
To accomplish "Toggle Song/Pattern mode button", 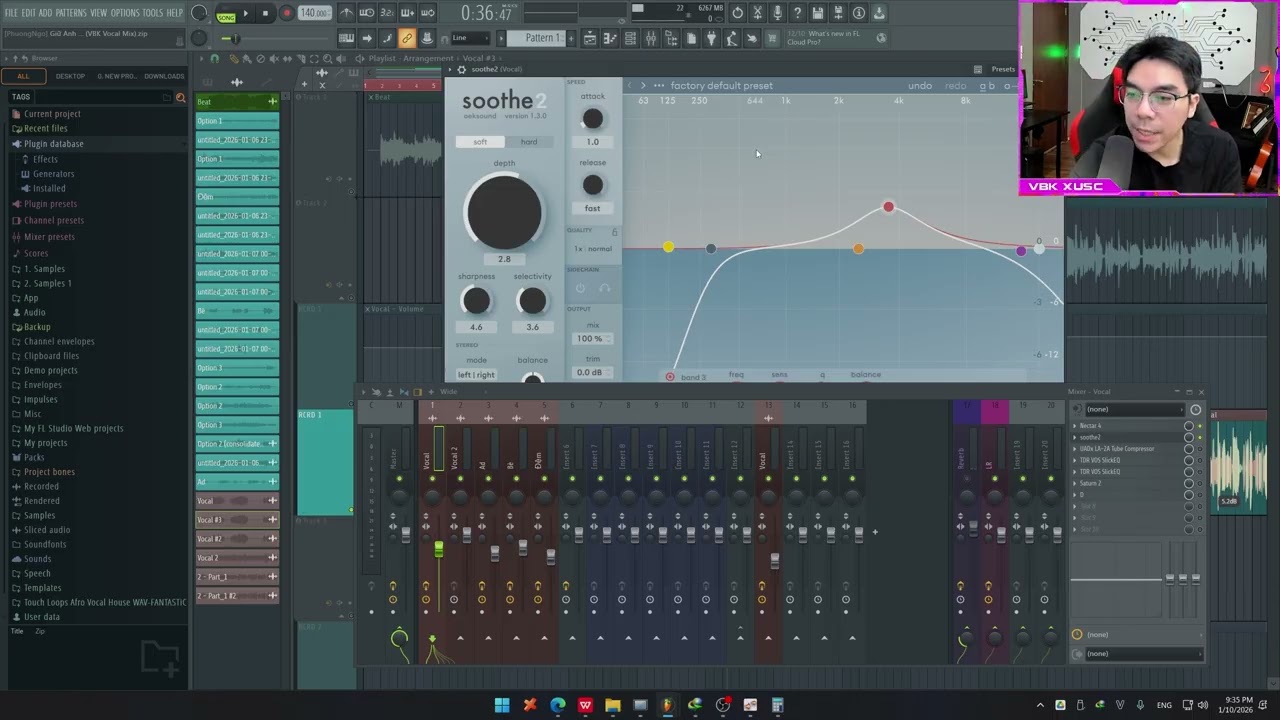I will pos(226,16).
